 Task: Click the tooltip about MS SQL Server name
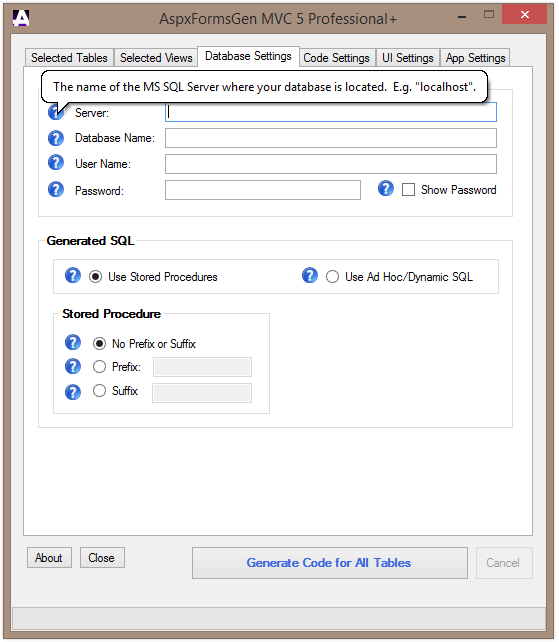pos(264,87)
